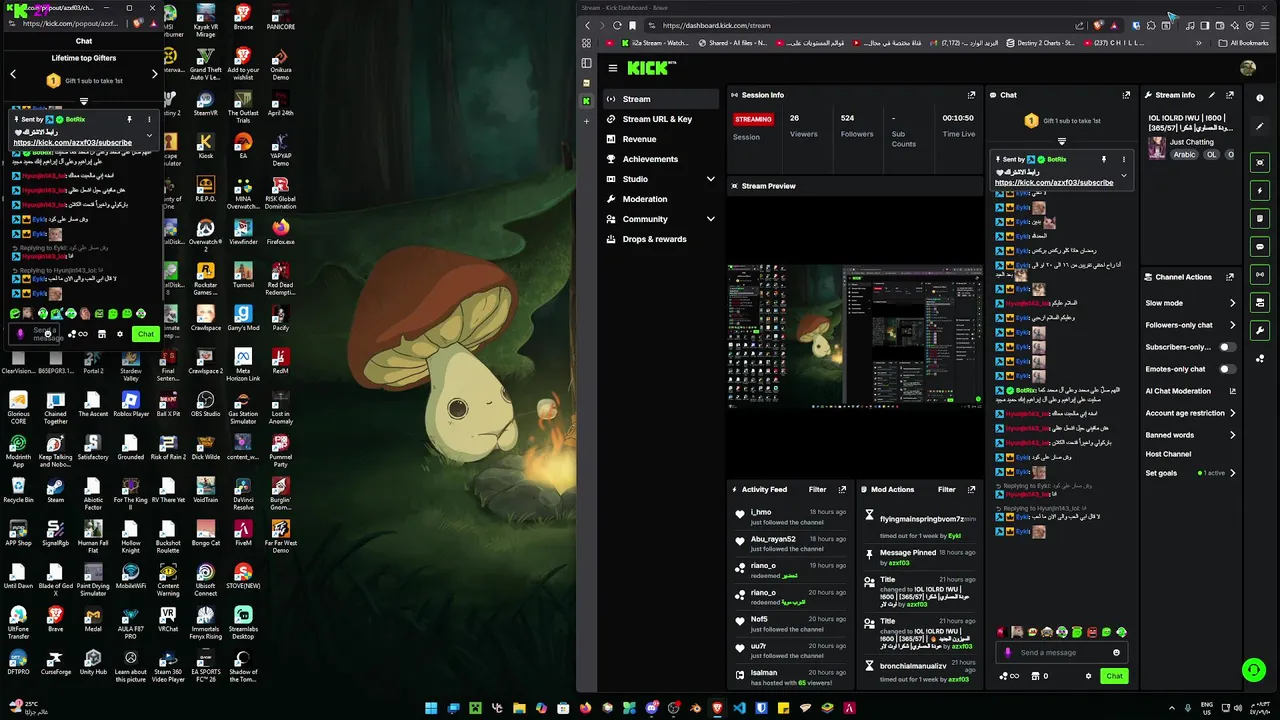Open the gift shop icon in dashboard chat
This screenshot has height=720, width=1280.
coord(1036,676)
